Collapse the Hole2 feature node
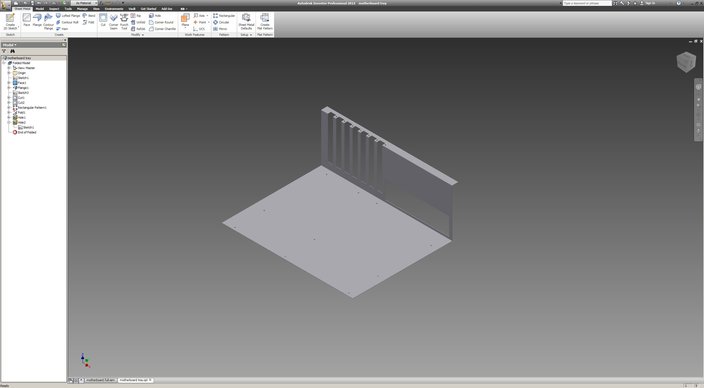The width and height of the screenshot is (704, 388). click(x=9, y=122)
